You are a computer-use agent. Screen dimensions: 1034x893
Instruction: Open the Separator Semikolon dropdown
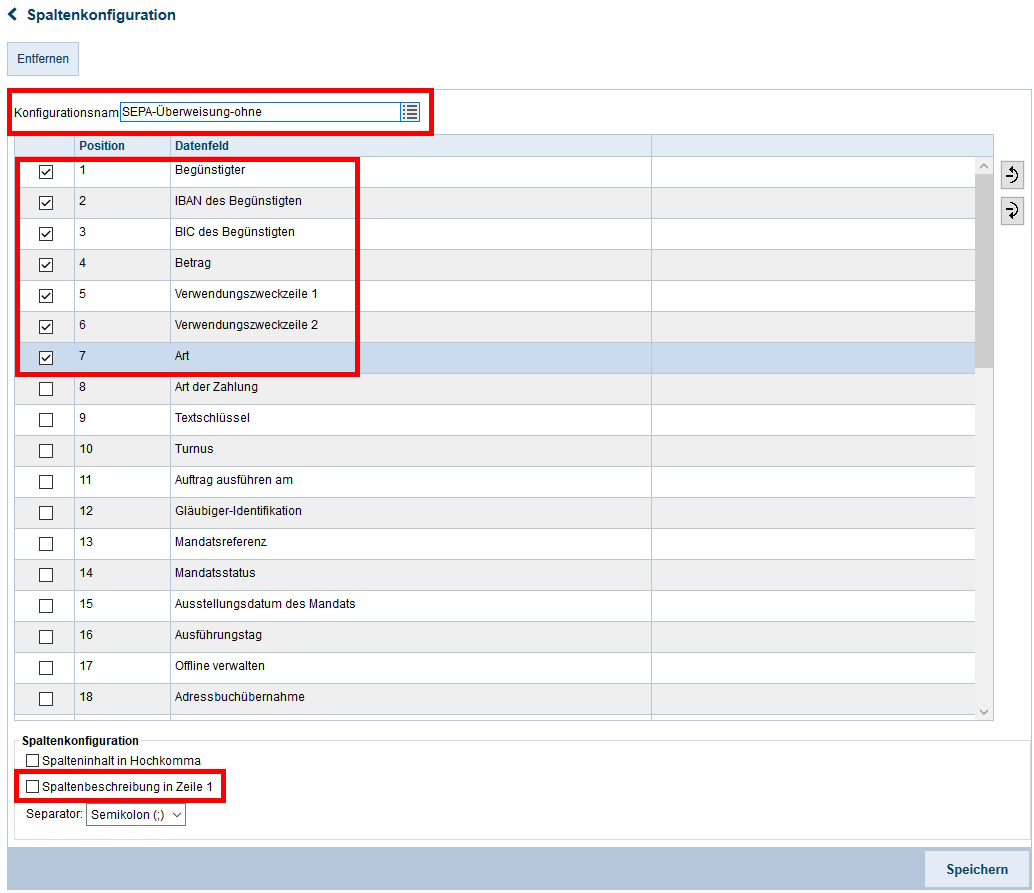(136, 815)
